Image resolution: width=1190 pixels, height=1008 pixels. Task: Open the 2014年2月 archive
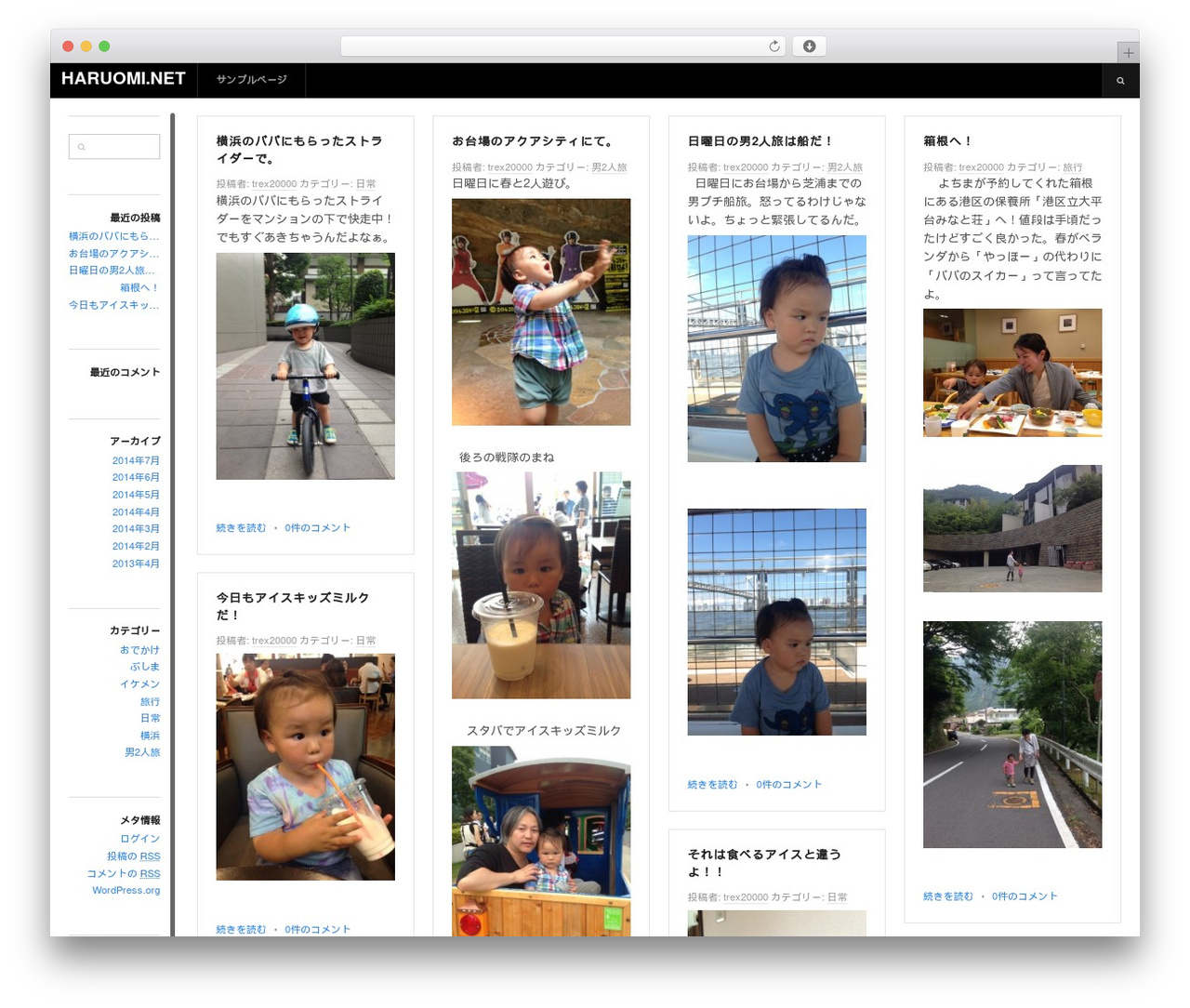click(x=136, y=546)
